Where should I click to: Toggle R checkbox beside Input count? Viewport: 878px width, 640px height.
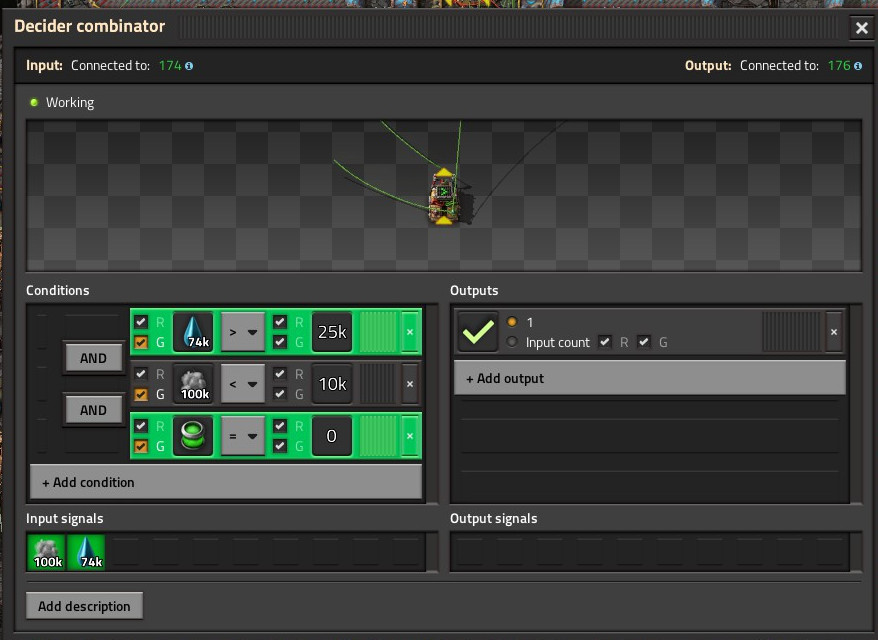coord(605,342)
